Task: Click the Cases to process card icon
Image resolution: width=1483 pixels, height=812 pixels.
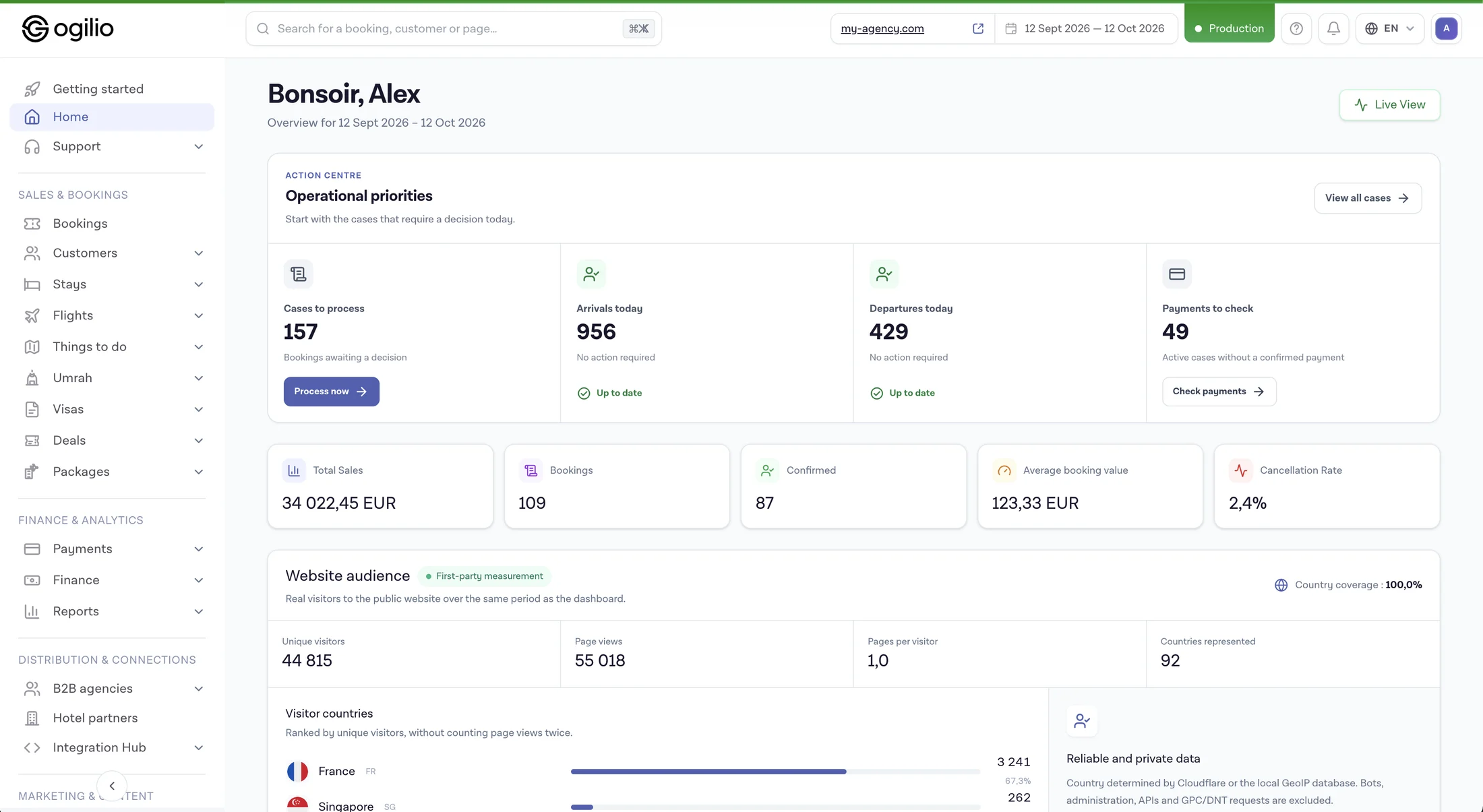Action: [298, 274]
